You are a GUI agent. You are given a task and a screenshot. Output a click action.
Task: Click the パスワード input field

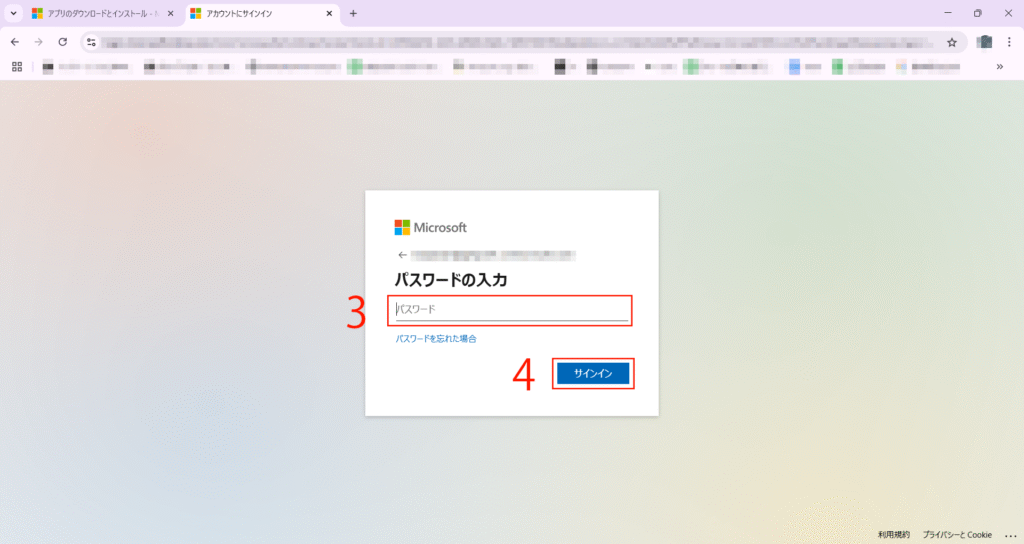(x=511, y=310)
